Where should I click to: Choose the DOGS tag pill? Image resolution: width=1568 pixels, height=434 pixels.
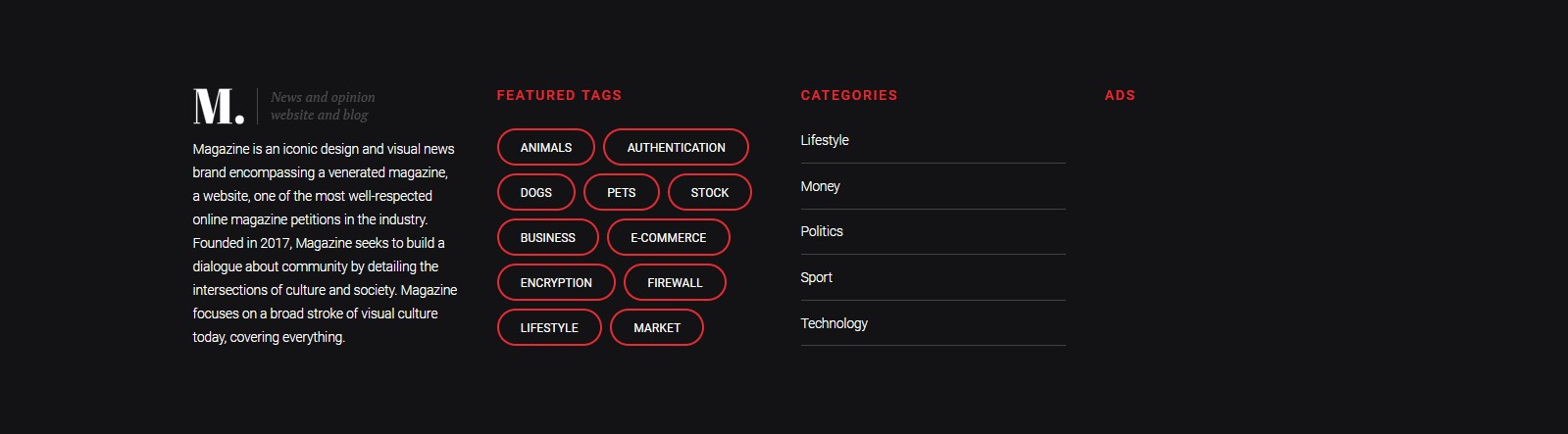[x=536, y=192]
